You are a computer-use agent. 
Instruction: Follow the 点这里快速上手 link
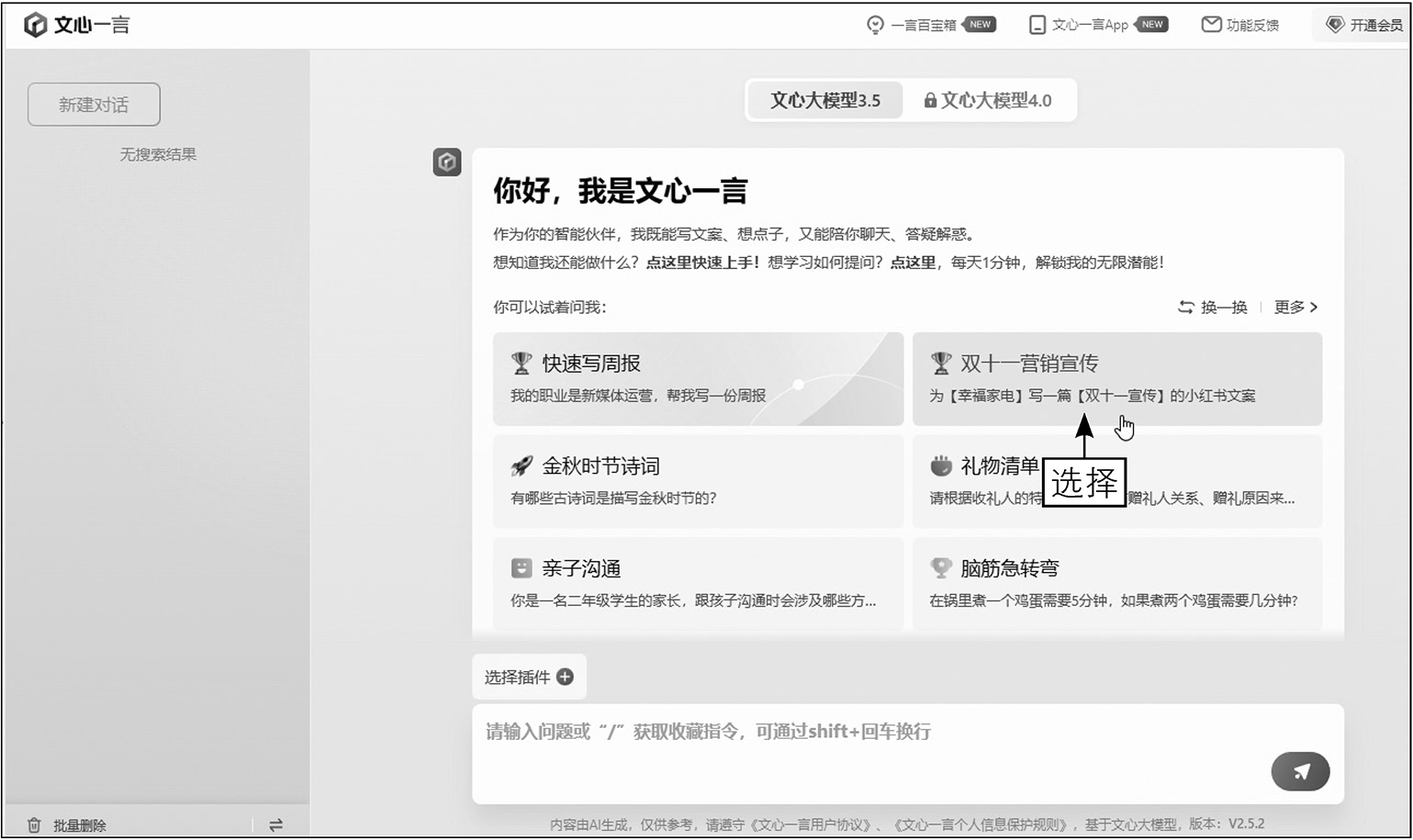[702, 263]
